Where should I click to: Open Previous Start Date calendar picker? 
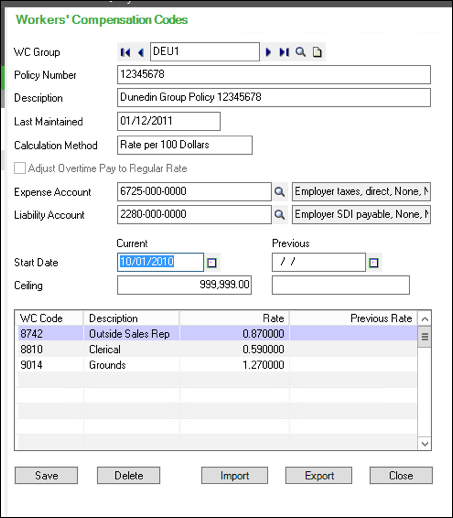pos(374,263)
